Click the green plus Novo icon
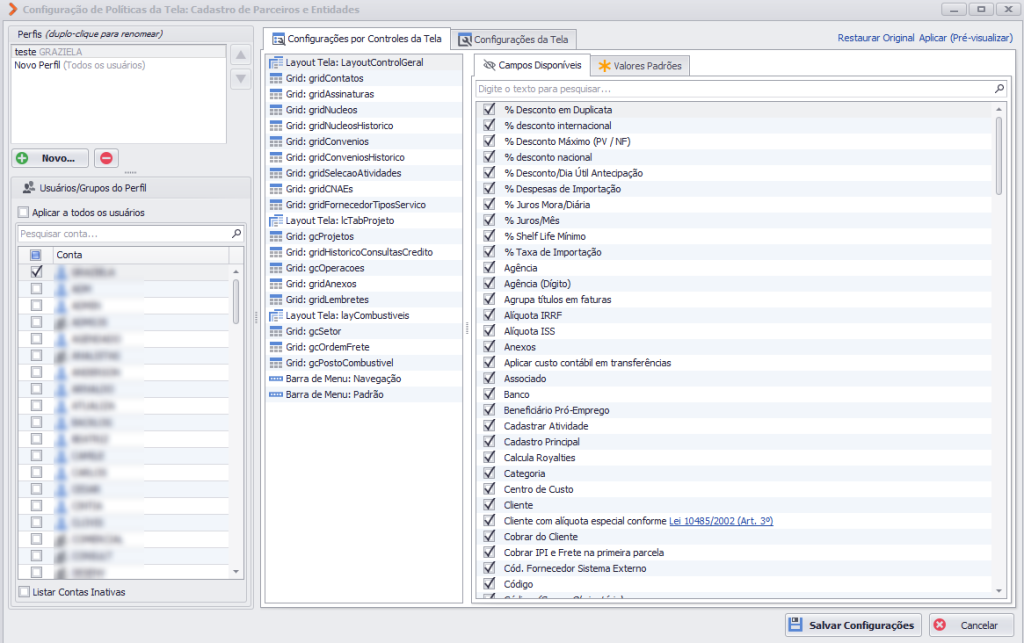The width and height of the screenshot is (1024, 643). point(23,158)
